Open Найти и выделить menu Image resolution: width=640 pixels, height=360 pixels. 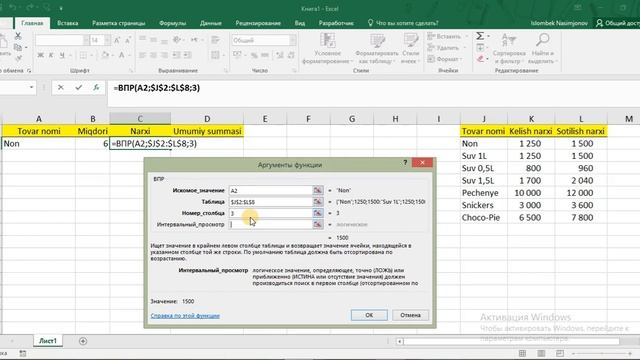542,49
